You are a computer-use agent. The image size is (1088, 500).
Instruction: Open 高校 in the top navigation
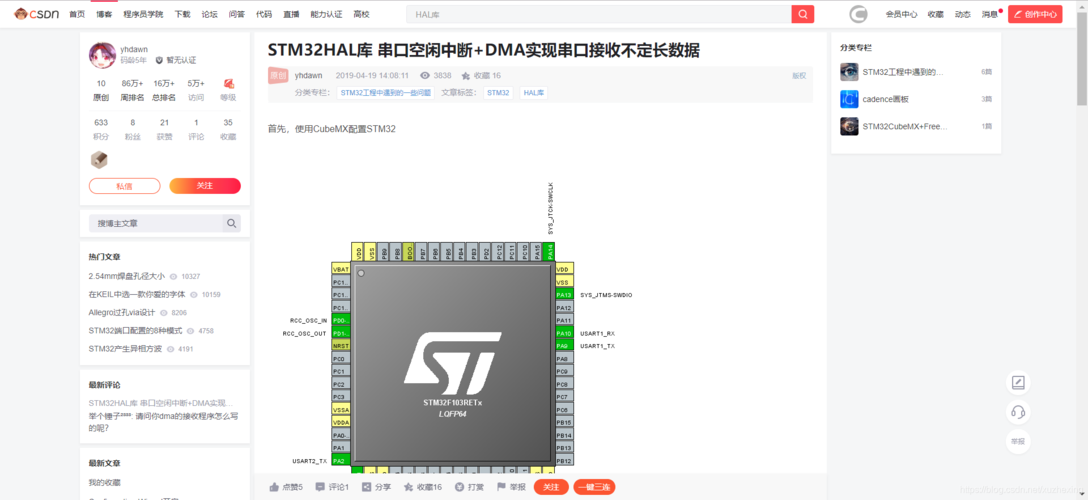tap(361, 14)
